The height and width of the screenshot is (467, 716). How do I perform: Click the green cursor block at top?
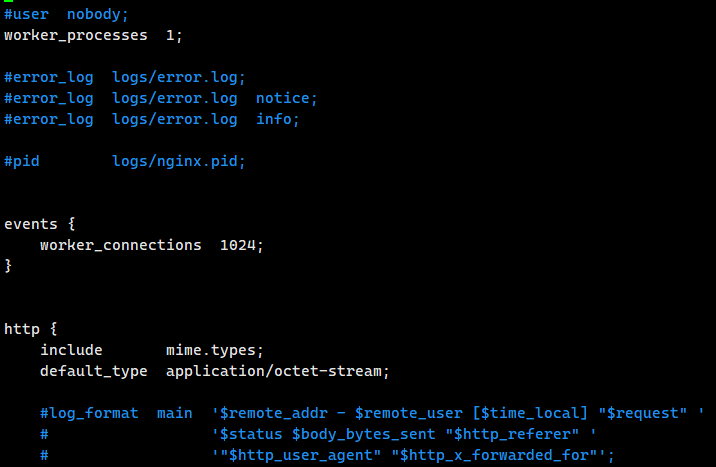coord(8,1)
